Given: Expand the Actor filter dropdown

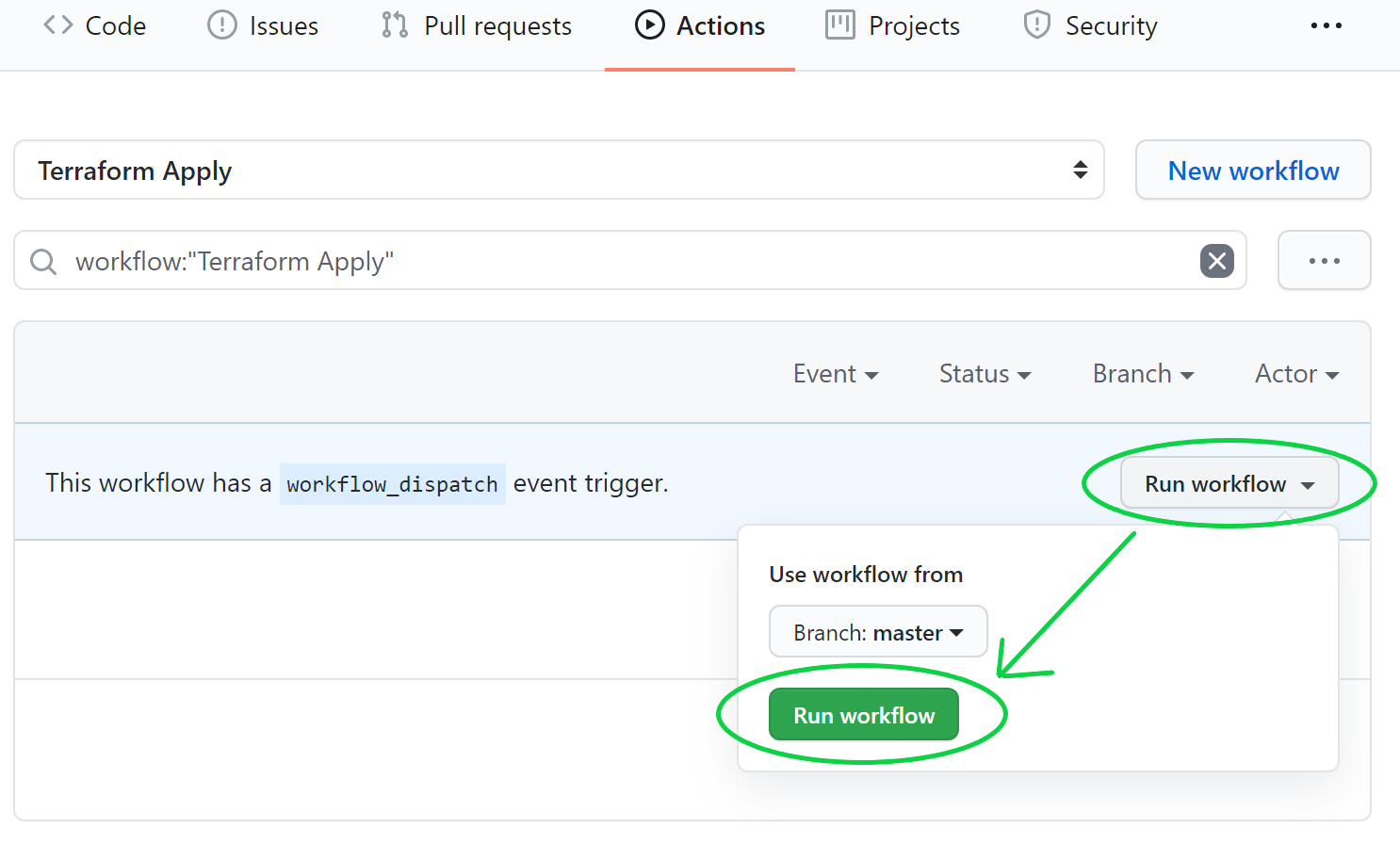Looking at the screenshot, I should point(1296,374).
